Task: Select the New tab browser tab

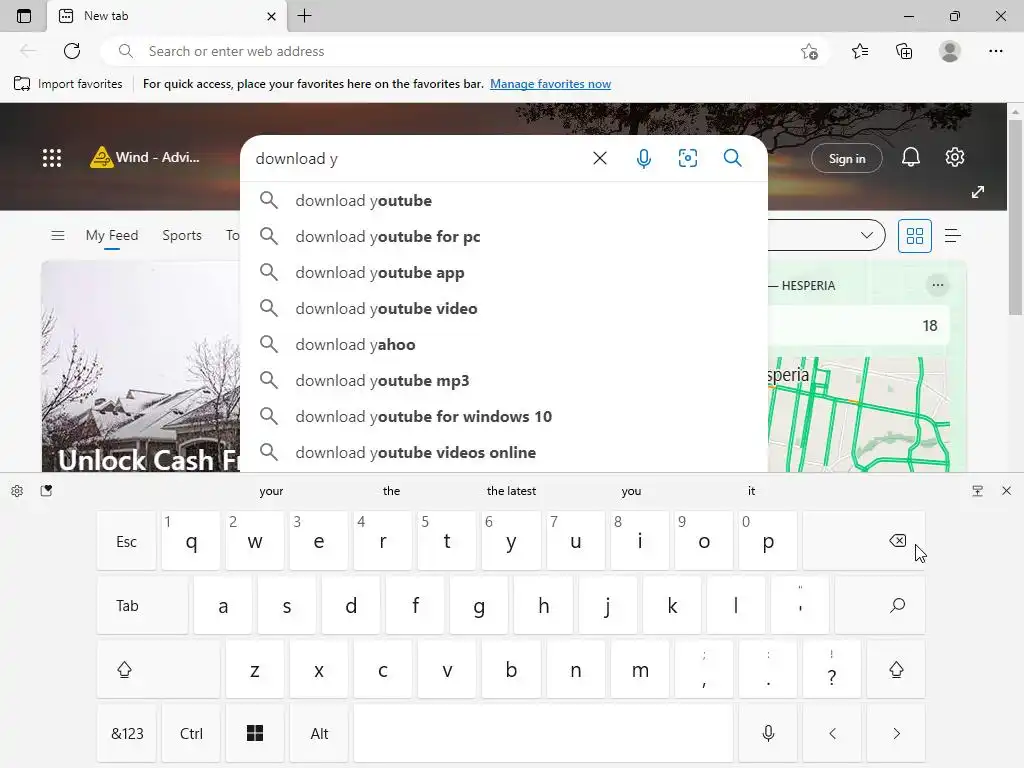Action: [x=166, y=16]
